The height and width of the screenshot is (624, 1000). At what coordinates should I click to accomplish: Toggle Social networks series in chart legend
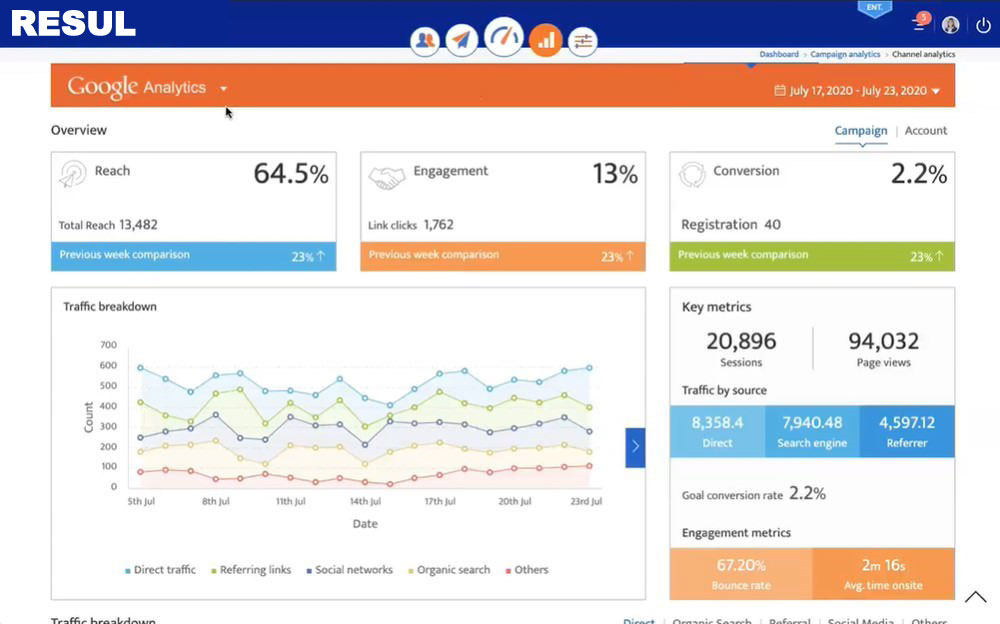[349, 570]
